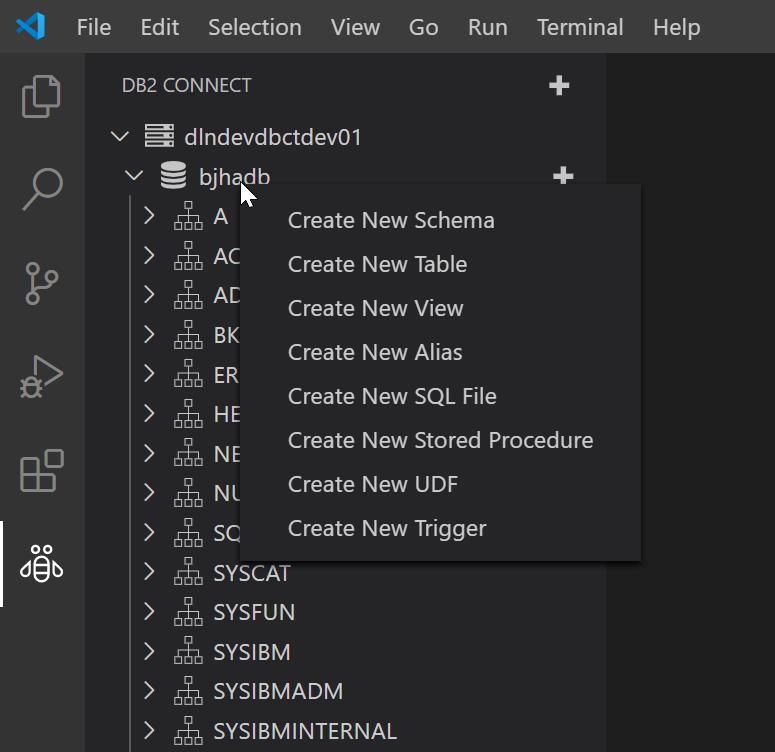The image size is (775, 752).
Task: Expand the SYSFUN schema chevron
Action: (149, 611)
